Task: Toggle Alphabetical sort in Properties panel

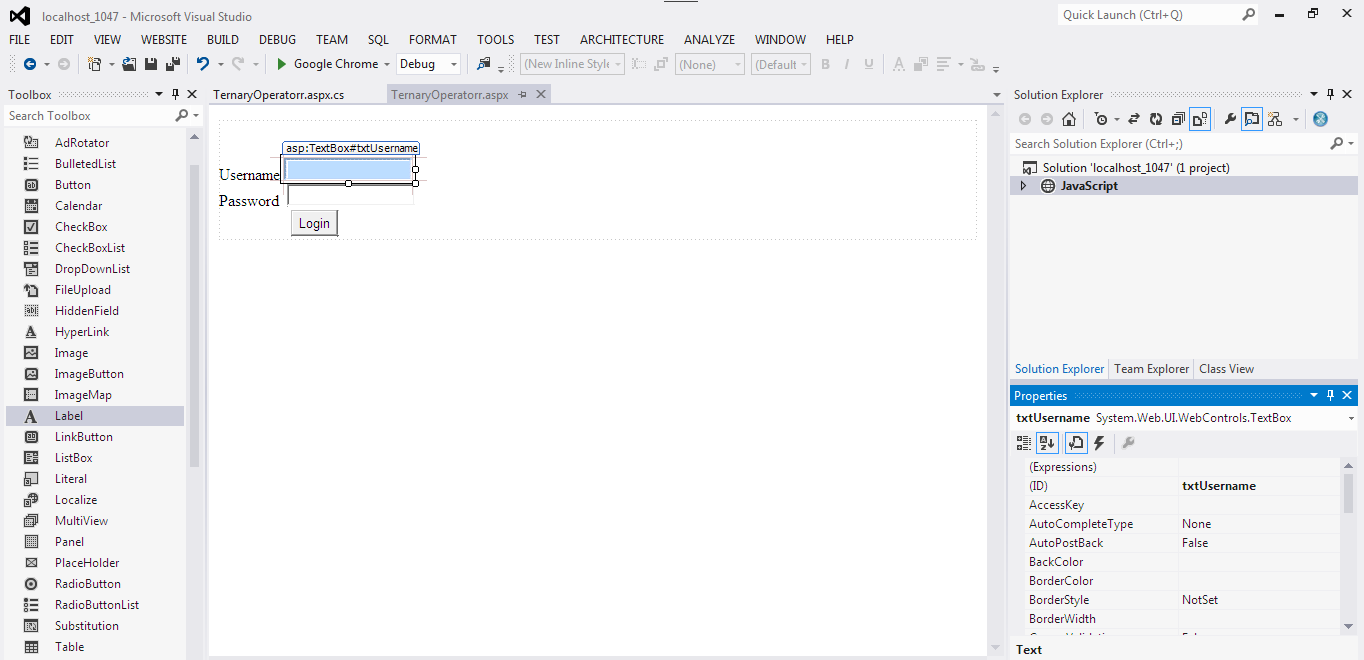Action: (x=1047, y=443)
